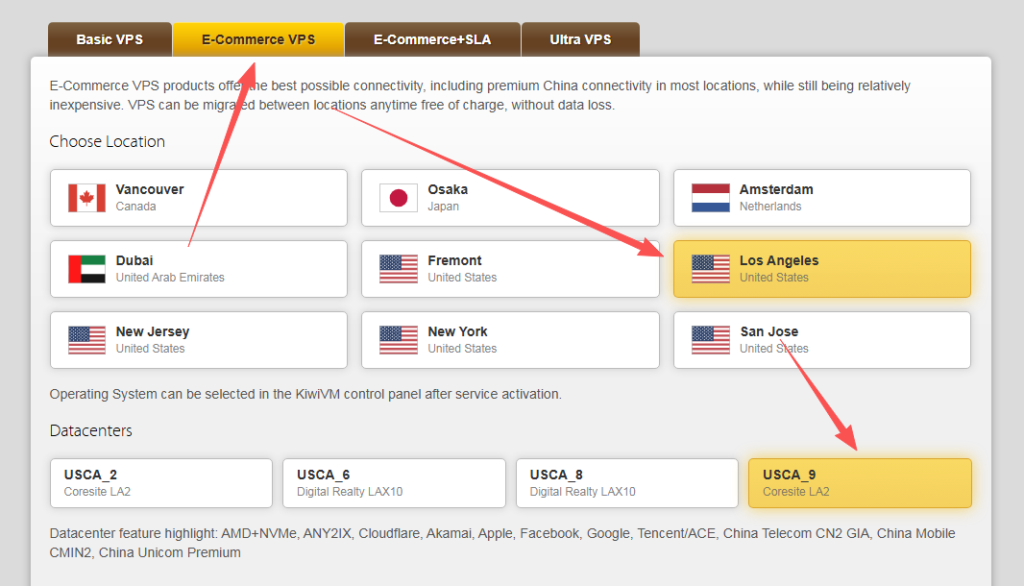Switch to the Basic VPS tab
The width and height of the screenshot is (1024, 586).
(109, 40)
